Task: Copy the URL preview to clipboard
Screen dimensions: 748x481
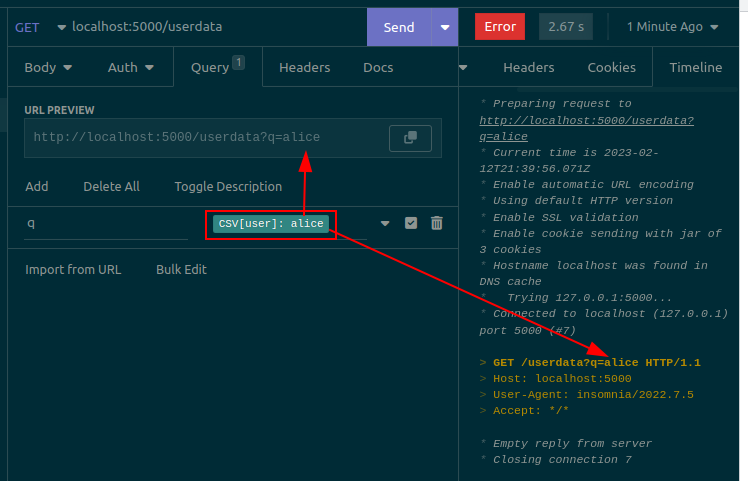Action: point(410,138)
